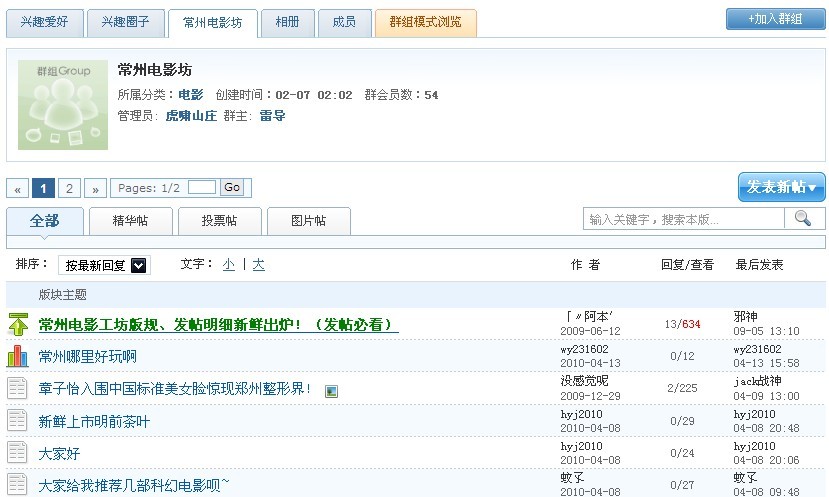This screenshot has height=497, width=829.
Task: Open the 成员 members tab
Action: pos(344,22)
